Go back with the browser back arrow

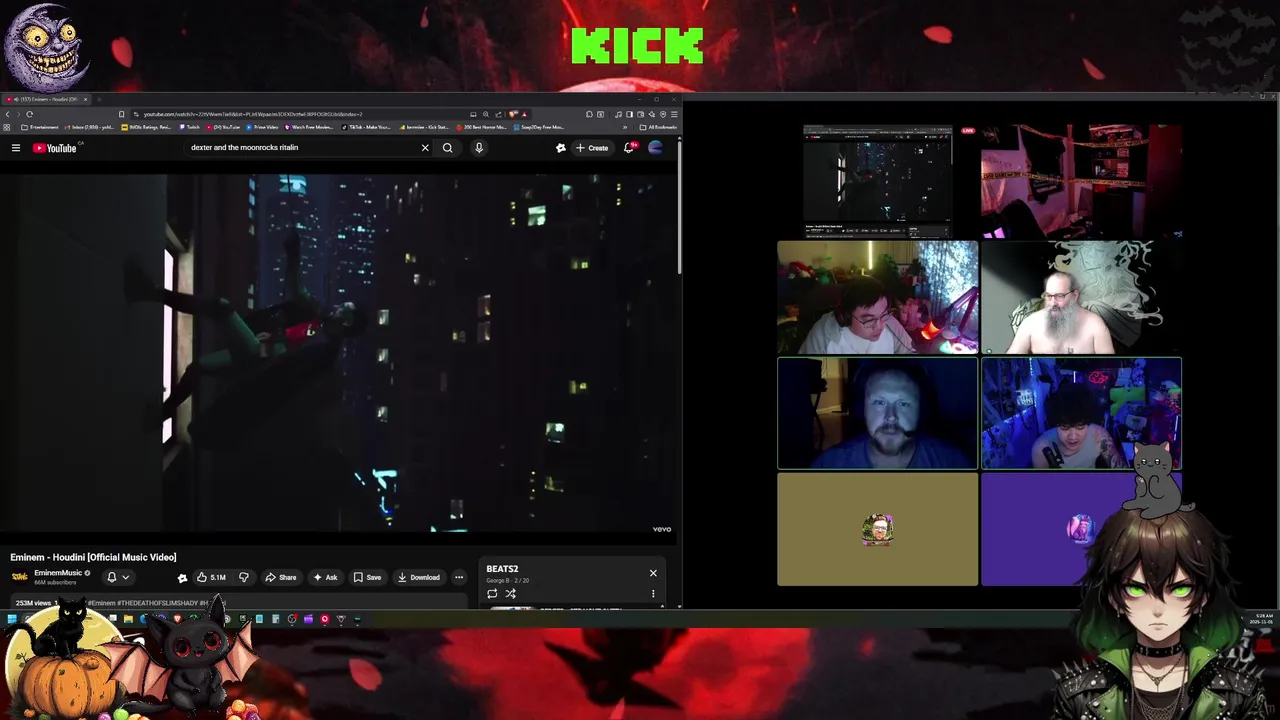pyautogui.click(x=8, y=114)
